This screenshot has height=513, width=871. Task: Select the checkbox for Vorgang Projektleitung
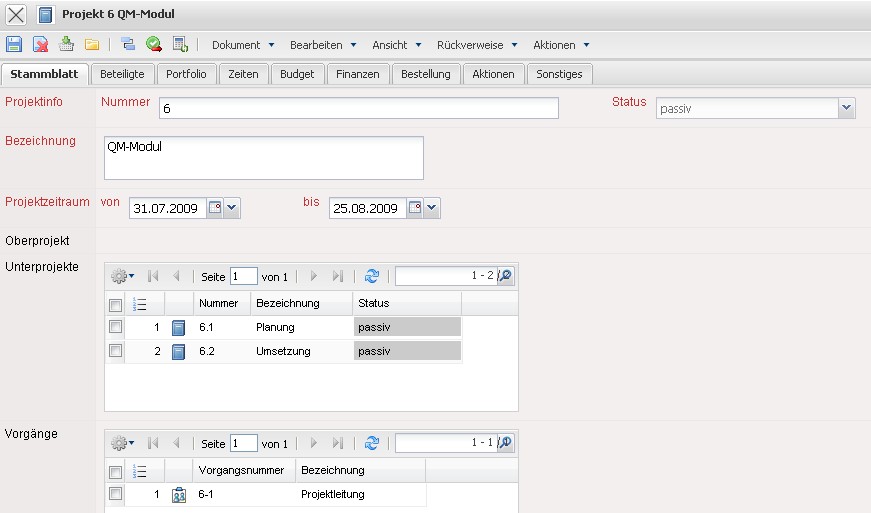116,494
